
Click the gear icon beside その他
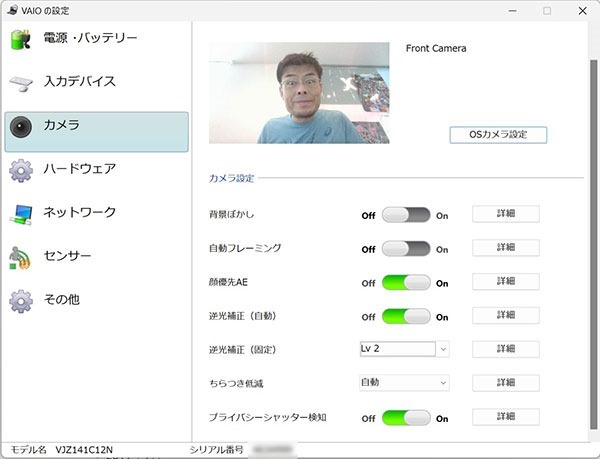(x=21, y=300)
